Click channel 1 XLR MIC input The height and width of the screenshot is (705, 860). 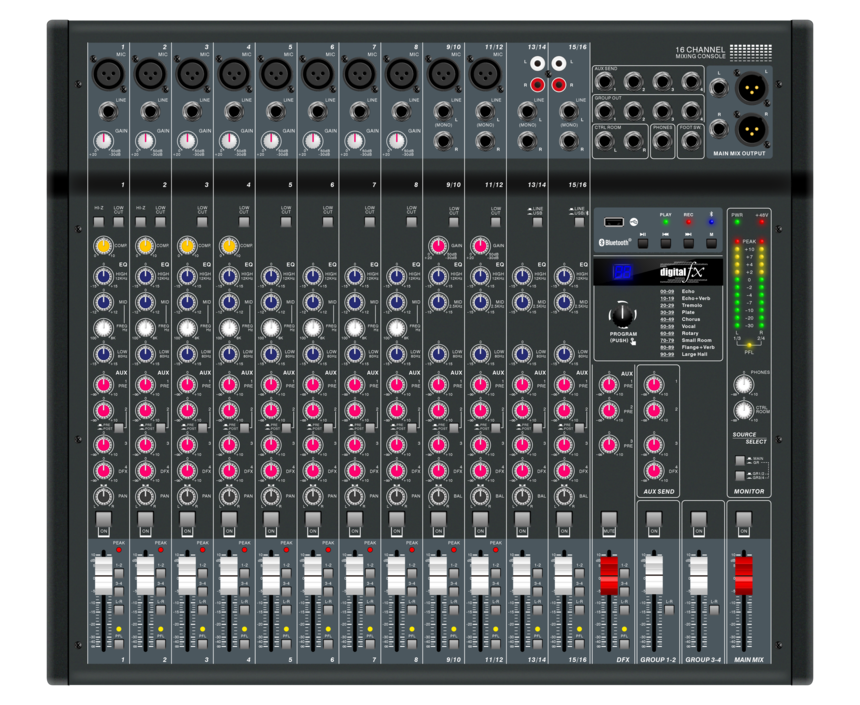(108, 74)
